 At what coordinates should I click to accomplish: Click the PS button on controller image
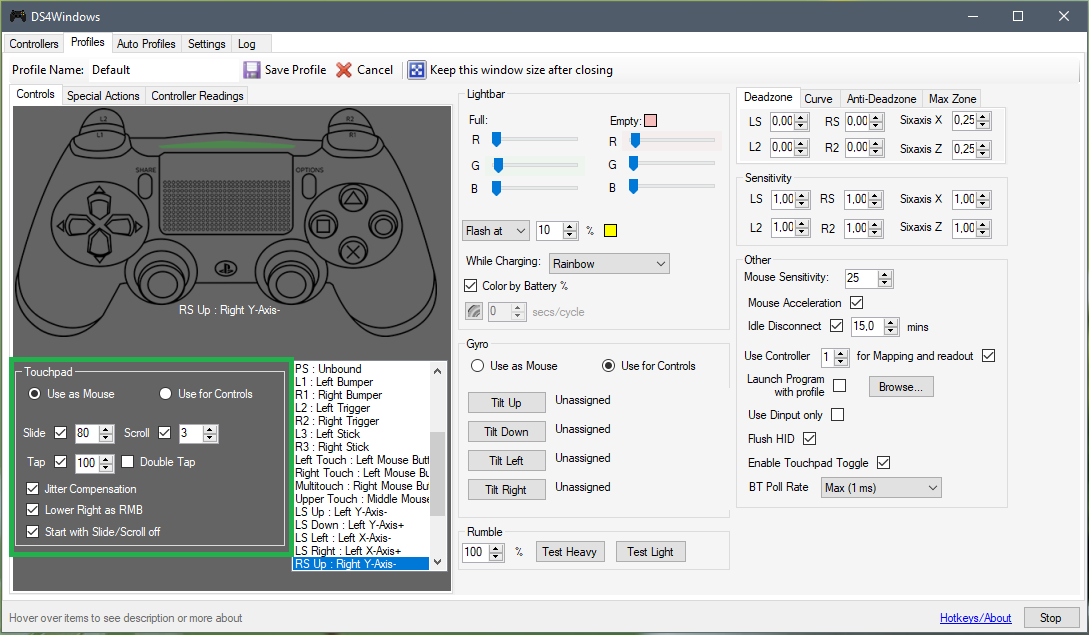point(226,268)
